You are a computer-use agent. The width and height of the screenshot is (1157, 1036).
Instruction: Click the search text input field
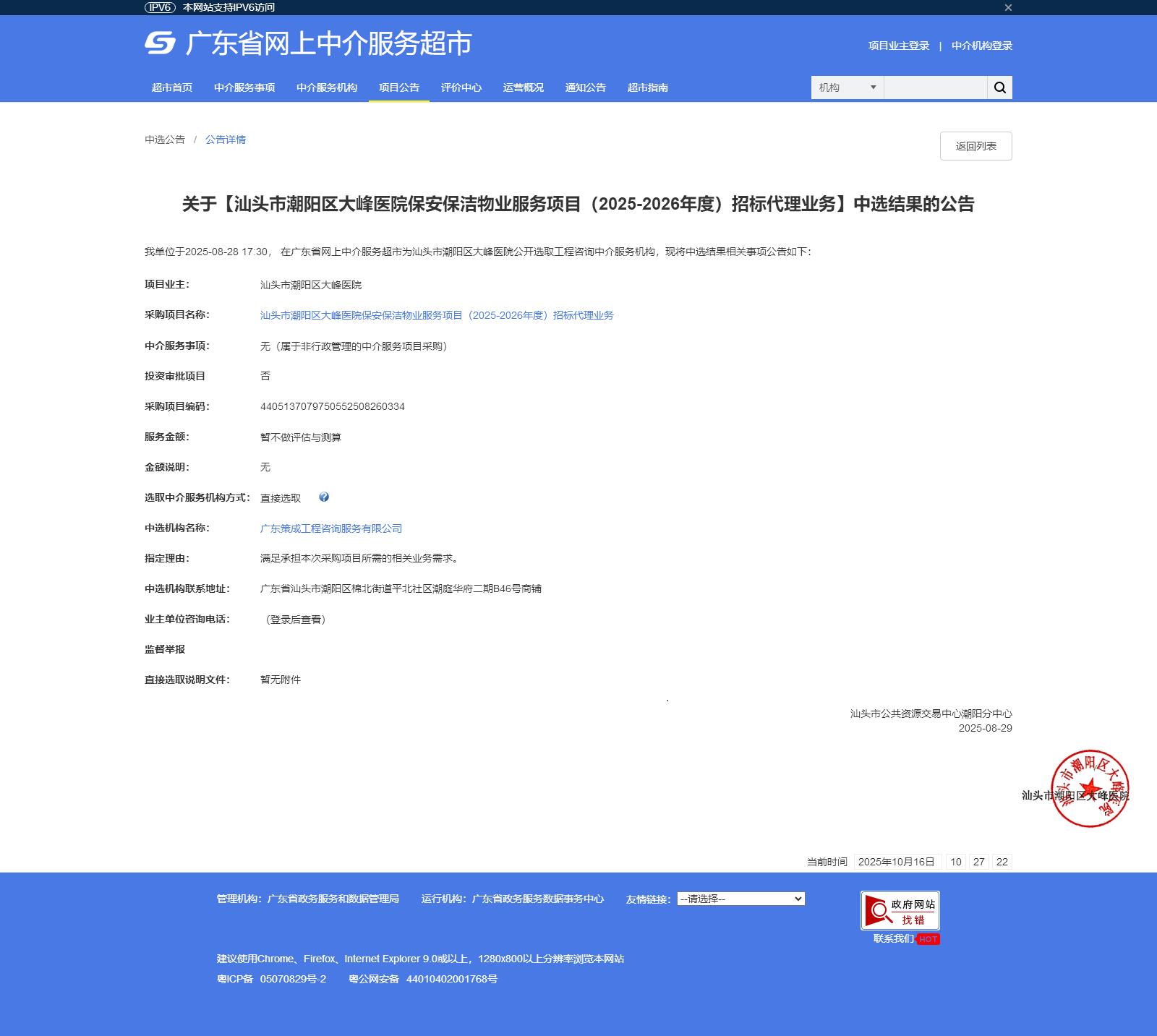[x=935, y=87]
